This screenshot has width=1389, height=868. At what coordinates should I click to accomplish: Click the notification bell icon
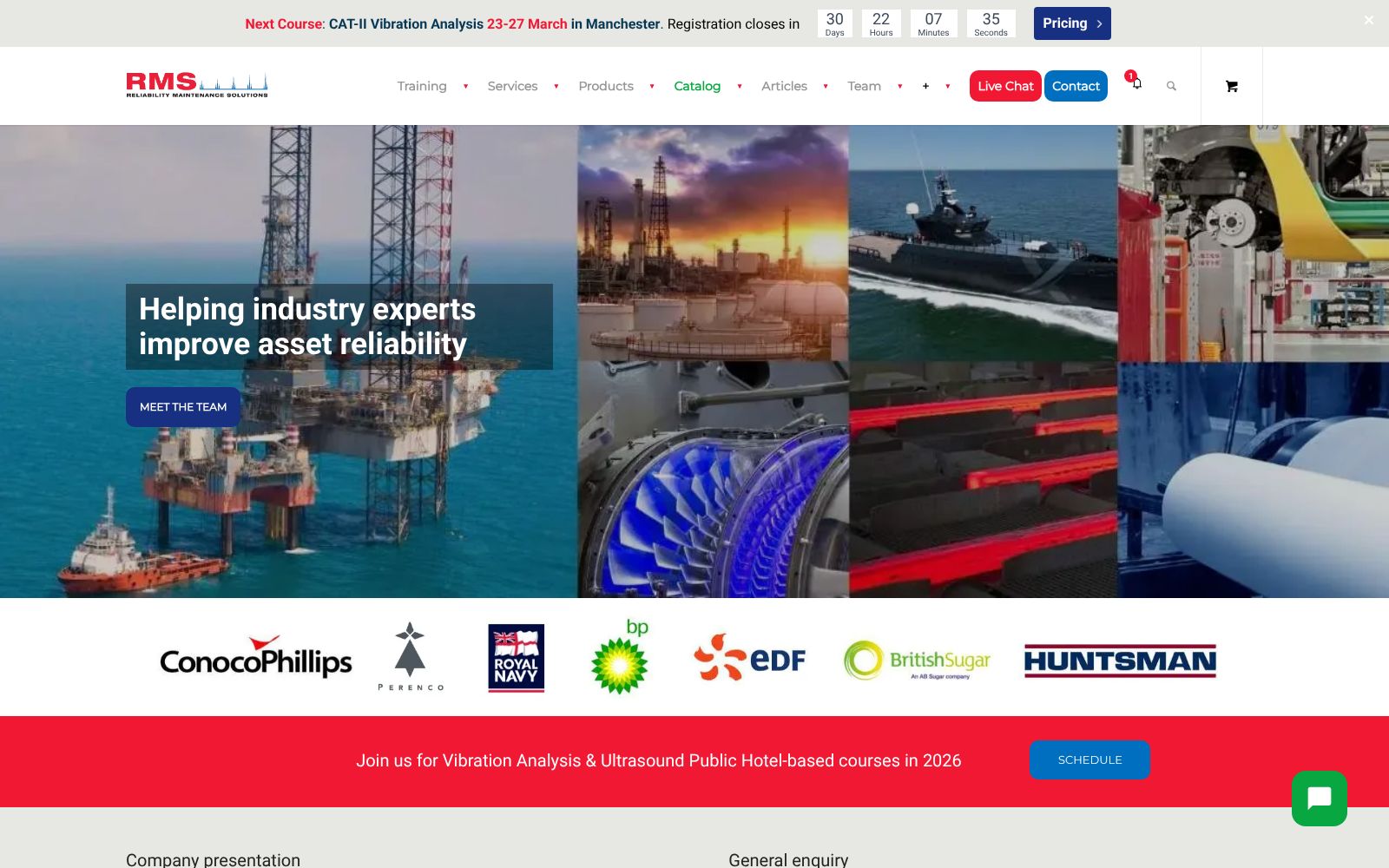coord(1136,83)
